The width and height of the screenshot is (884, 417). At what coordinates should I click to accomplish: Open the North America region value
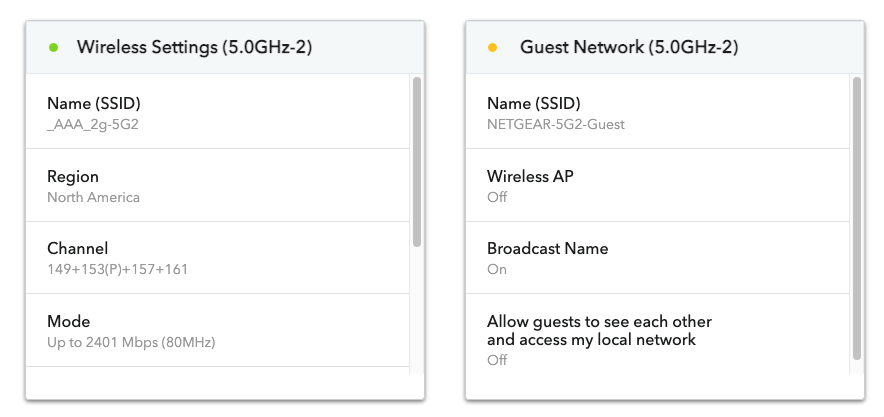[93, 197]
